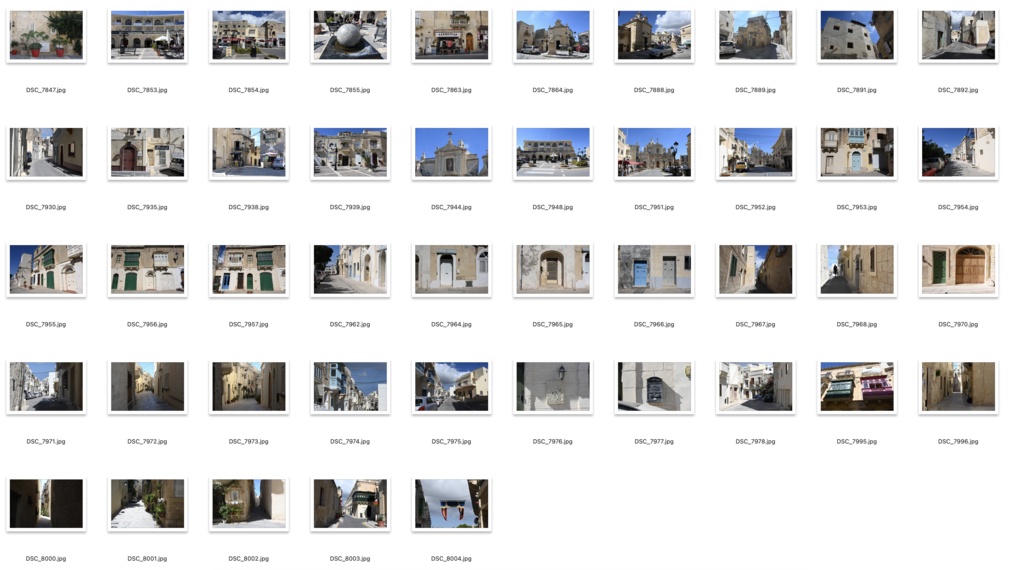
Task: Select the chapel facade photo DSC_7944.jpg
Action: (x=451, y=152)
